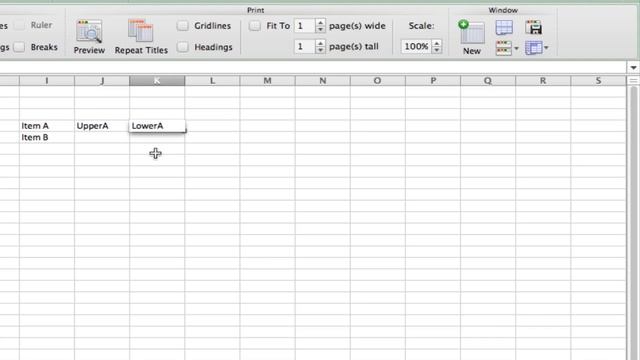Viewport: 640px width, 360px height.
Task: Click the Breaks label text
Action: [44, 47]
